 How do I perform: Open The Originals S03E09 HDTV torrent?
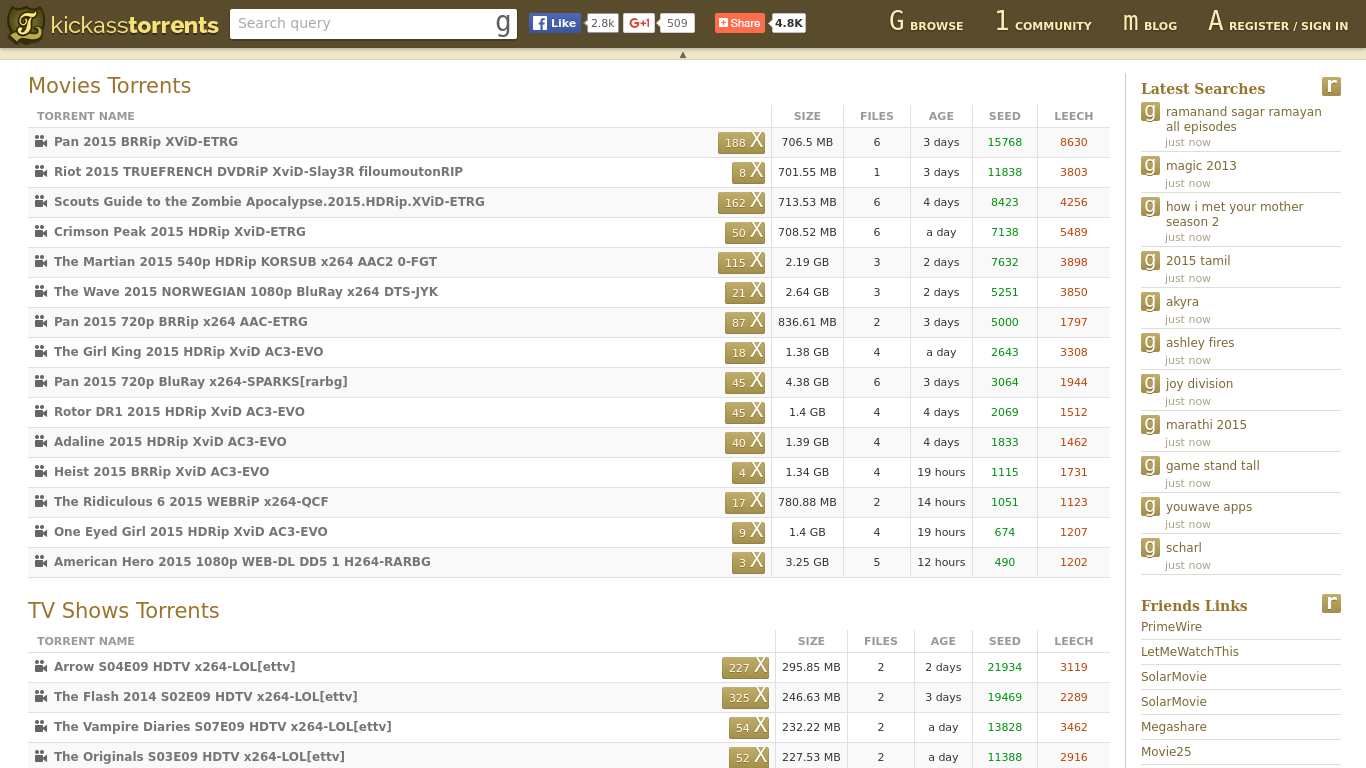pyautogui.click(x=199, y=757)
